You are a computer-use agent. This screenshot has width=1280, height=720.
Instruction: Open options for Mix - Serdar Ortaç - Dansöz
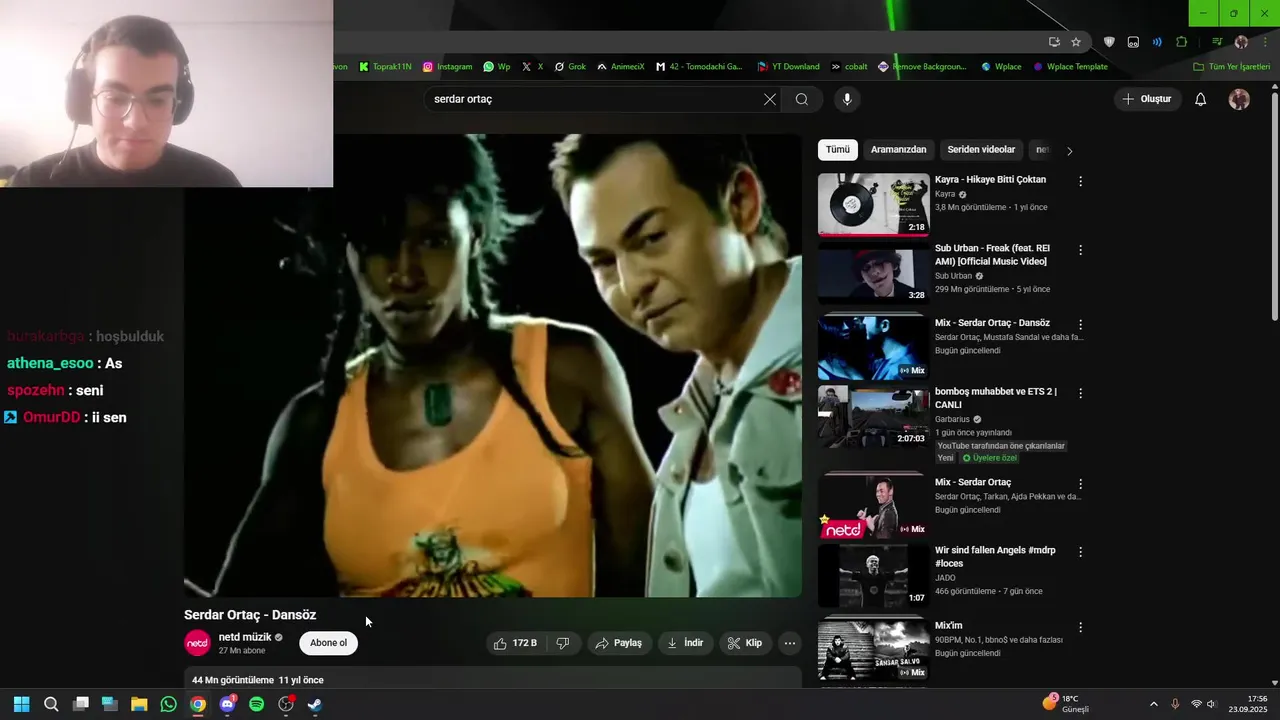pos(1080,325)
